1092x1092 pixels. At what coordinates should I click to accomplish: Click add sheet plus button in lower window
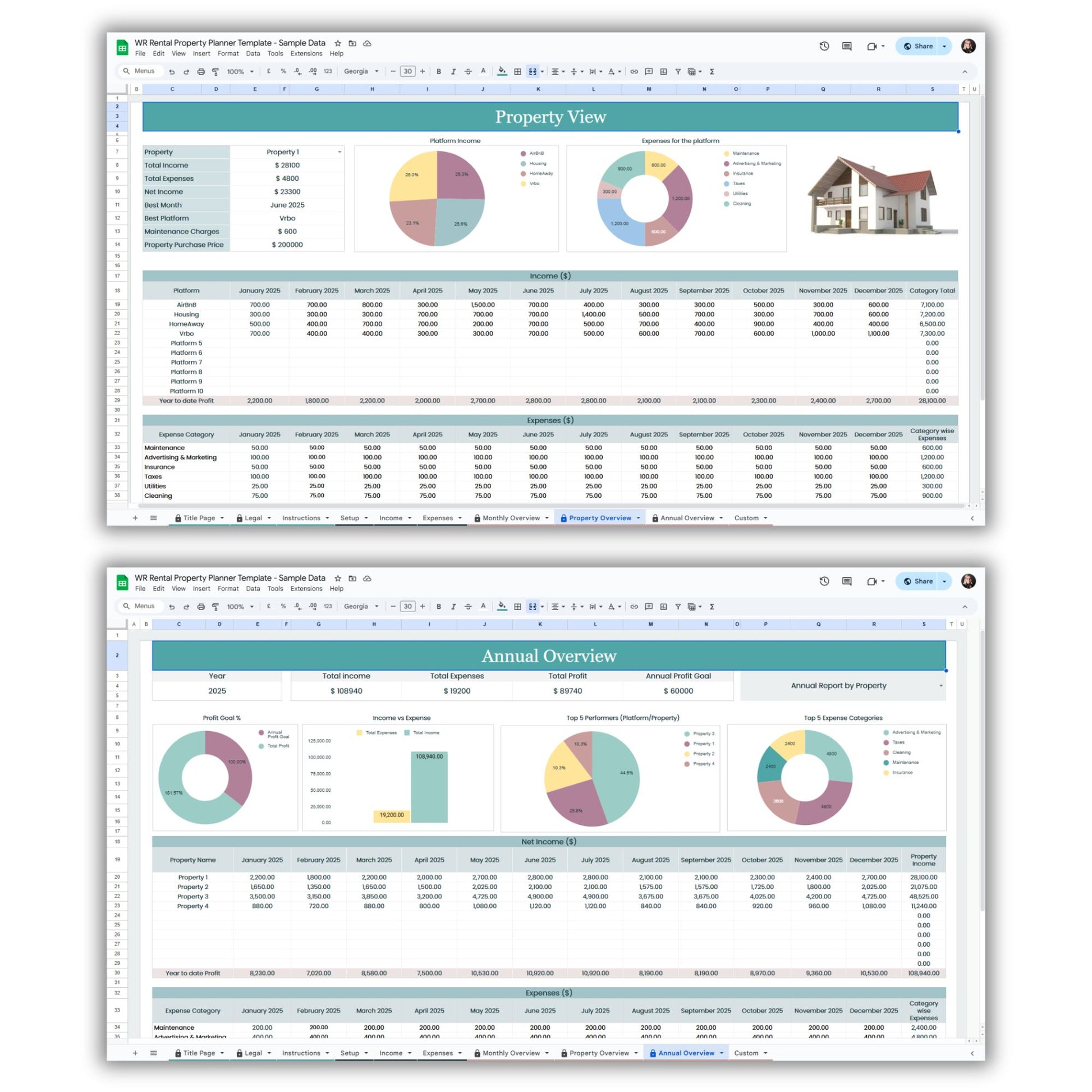135,1053
